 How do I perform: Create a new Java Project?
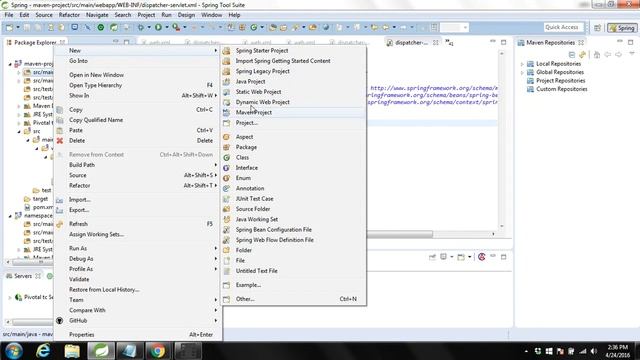pos(293,82)
